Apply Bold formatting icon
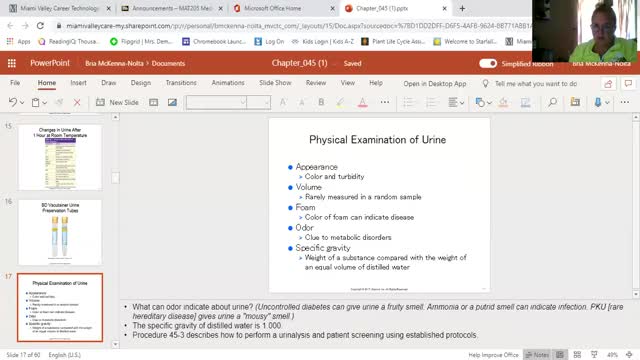 tap(321, 102)
